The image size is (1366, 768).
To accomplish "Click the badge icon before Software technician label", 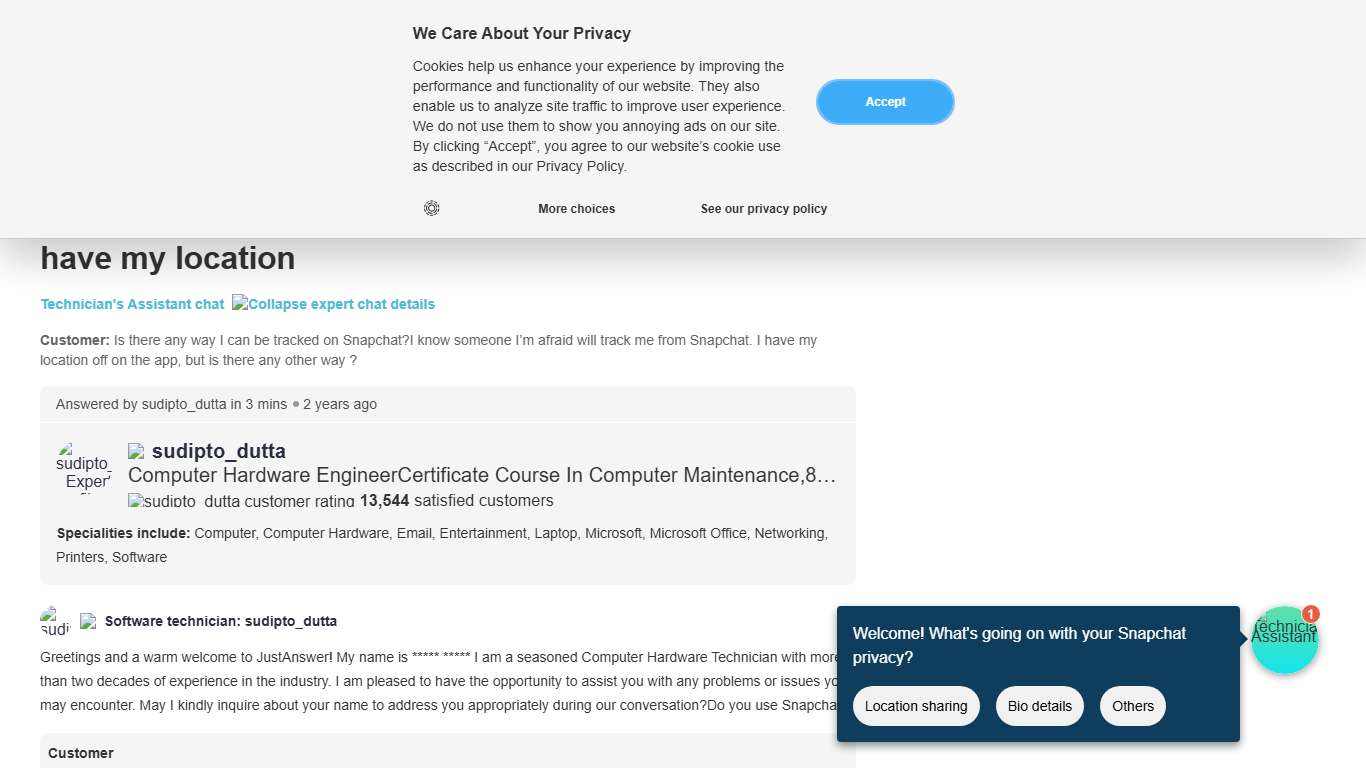I will click(x=88, y=621).
